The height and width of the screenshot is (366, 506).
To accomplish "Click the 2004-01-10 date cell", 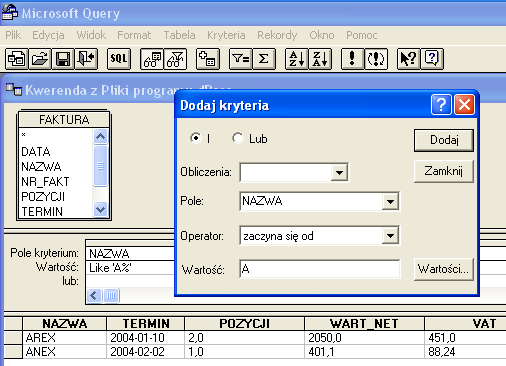I will [x=146, y=338].
